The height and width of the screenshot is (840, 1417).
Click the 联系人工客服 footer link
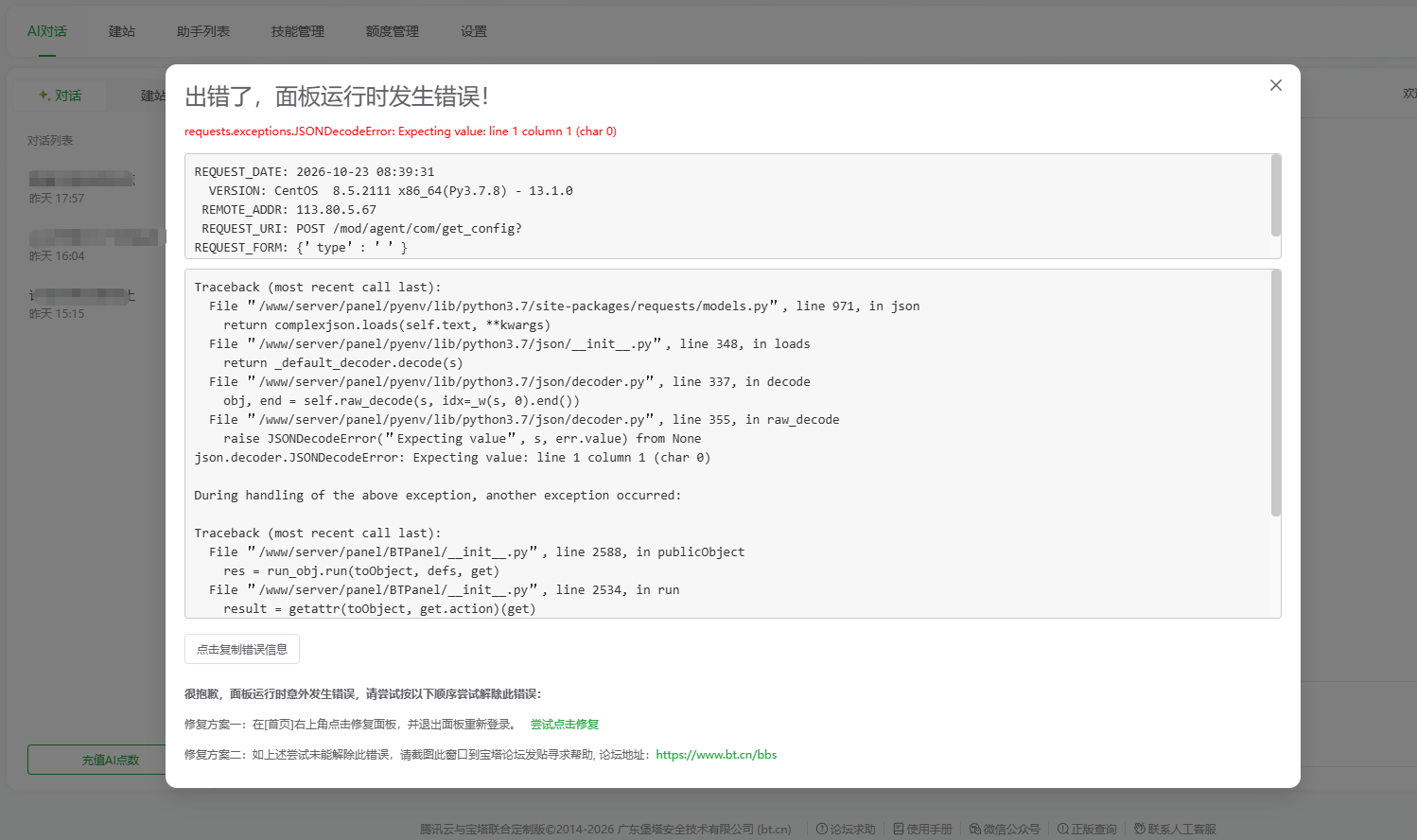[1175, 829]
